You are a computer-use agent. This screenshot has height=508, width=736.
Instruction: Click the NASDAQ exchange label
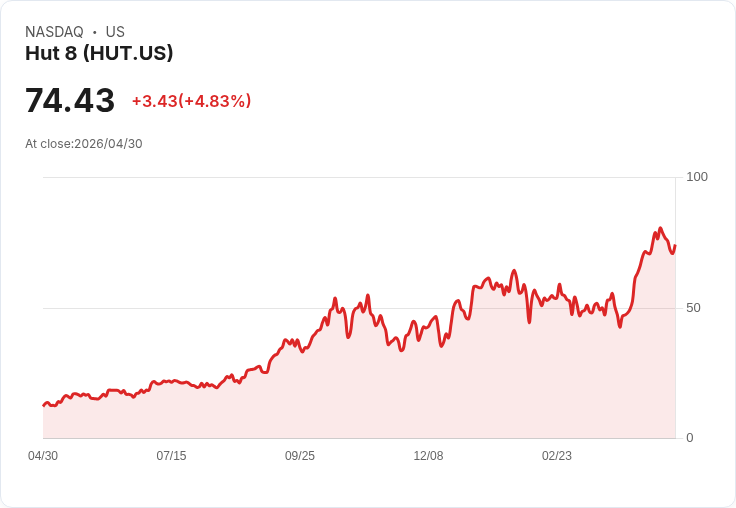54,31
